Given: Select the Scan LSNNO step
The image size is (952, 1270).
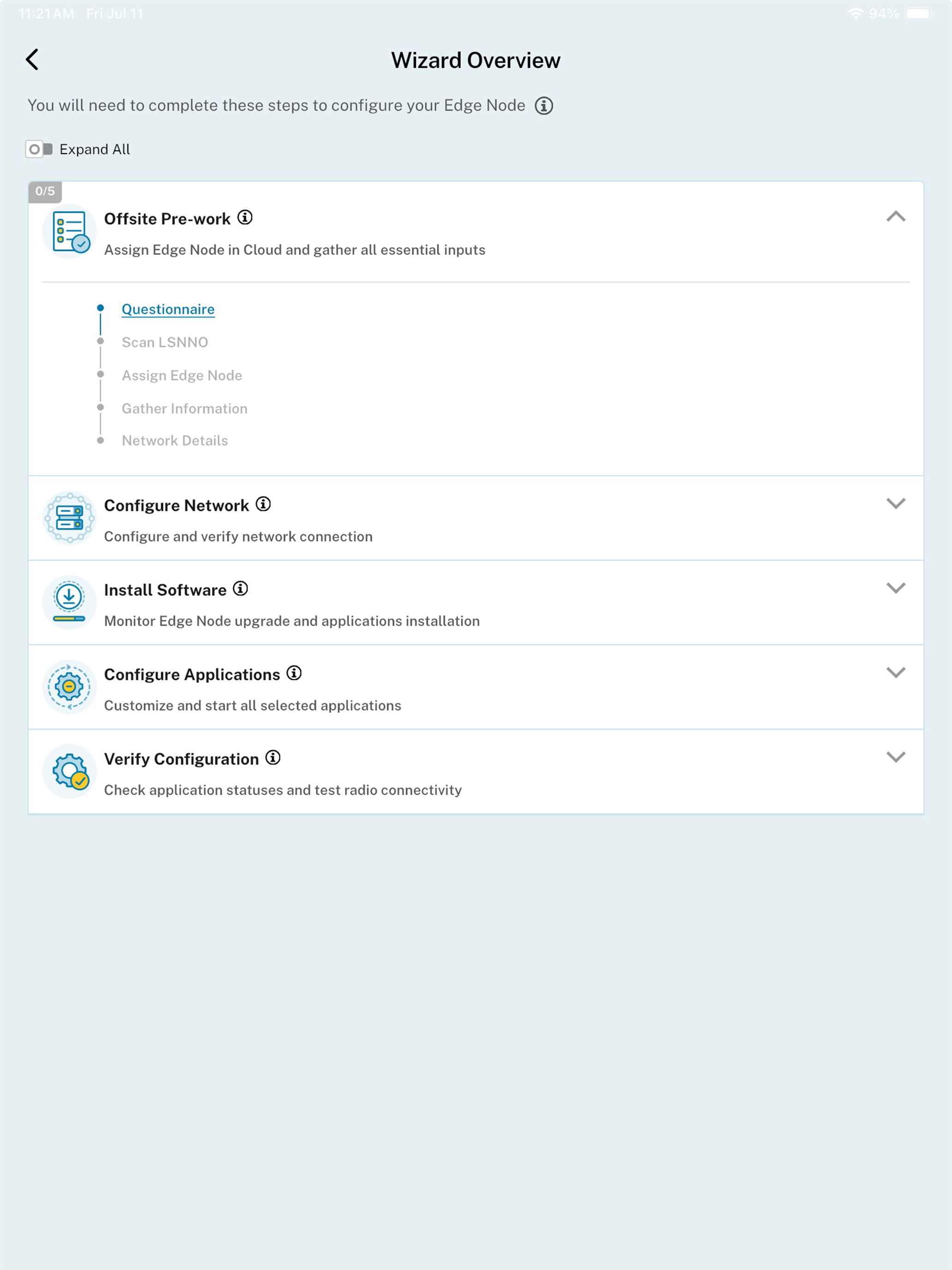Looking at the screenshot, I should coord(165,342).
